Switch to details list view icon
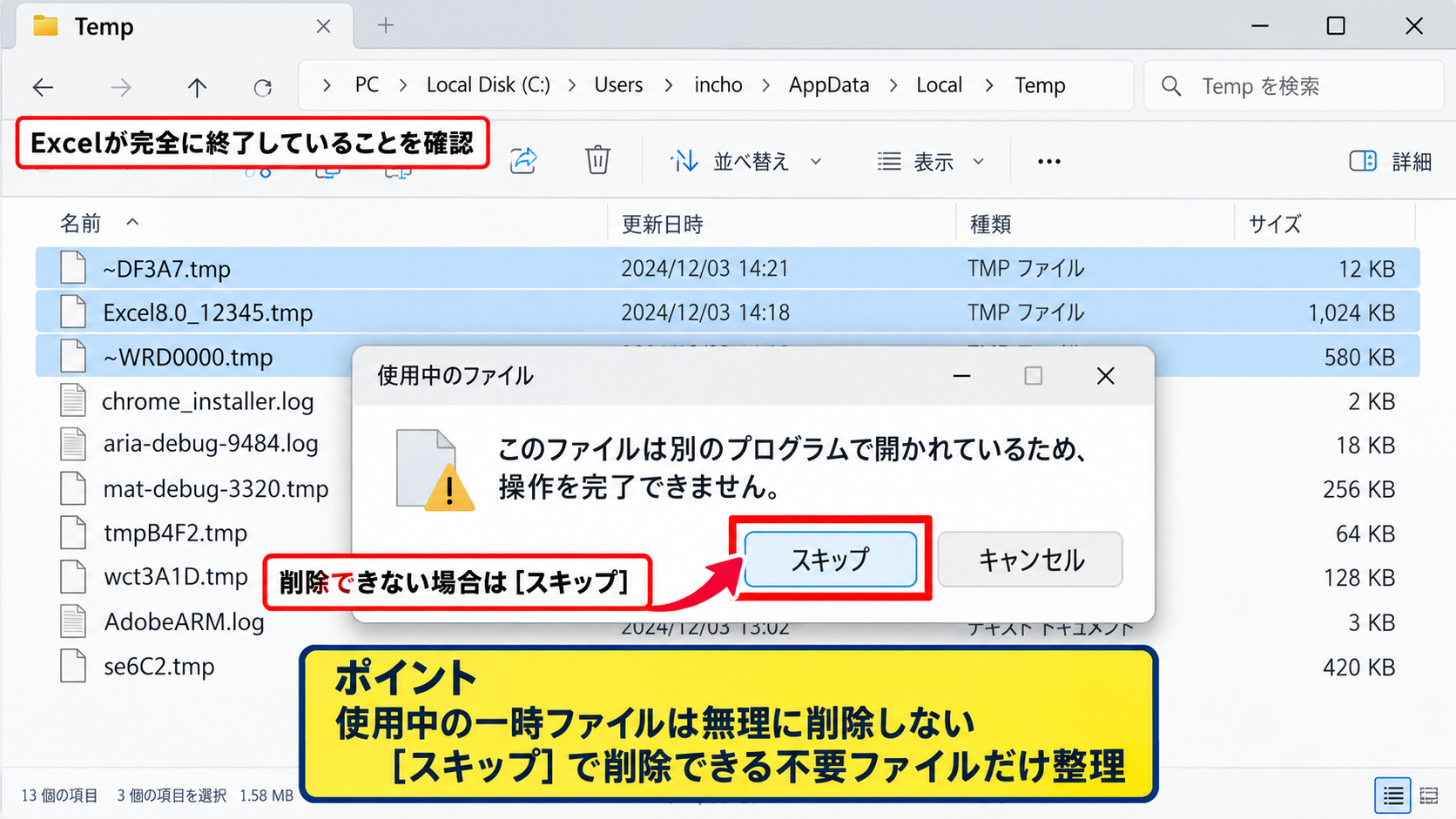The image size is (1456, 819). tap(1392, 796)
